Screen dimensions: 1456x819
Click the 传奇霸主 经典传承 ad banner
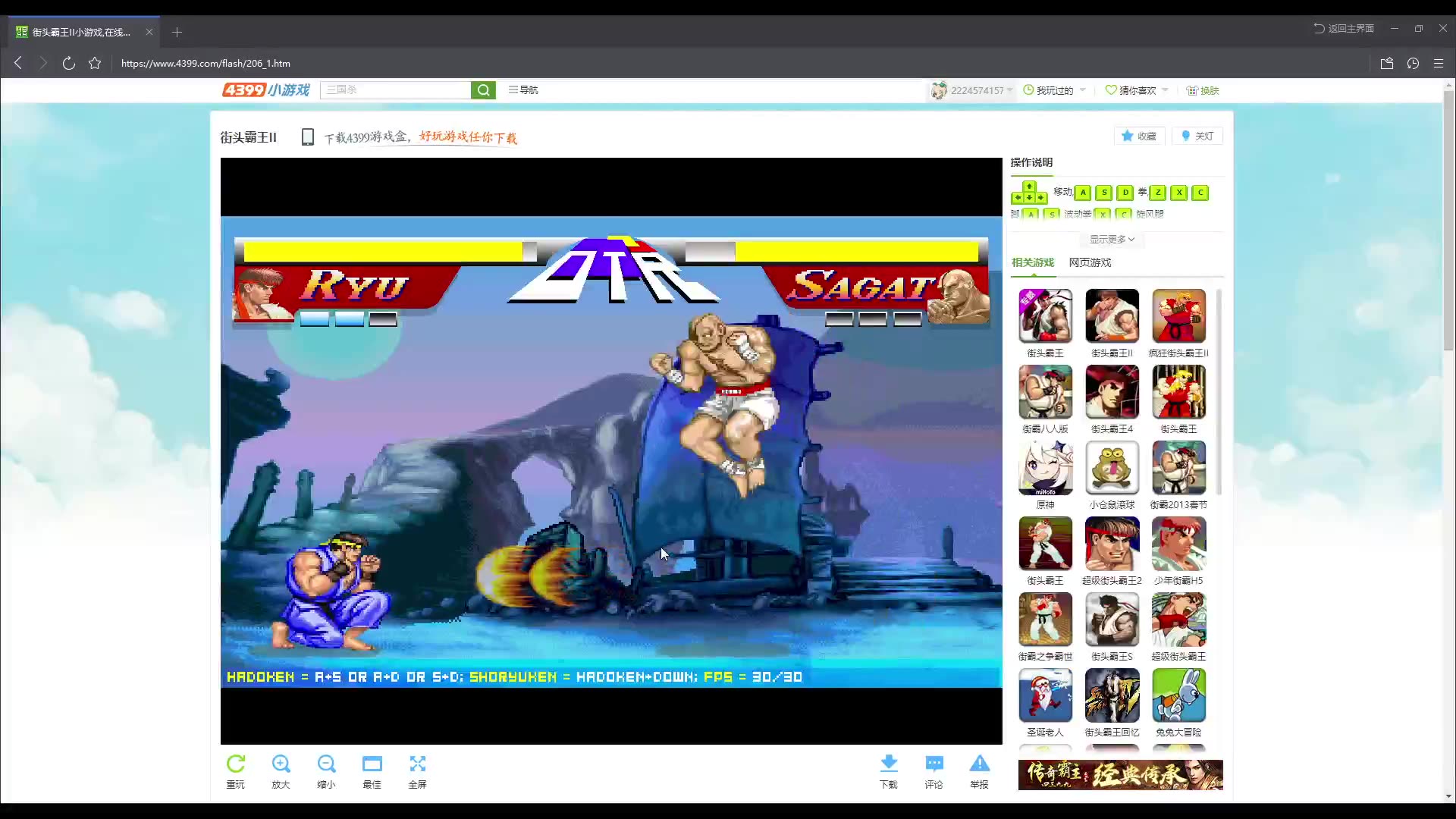point(1120,774)
